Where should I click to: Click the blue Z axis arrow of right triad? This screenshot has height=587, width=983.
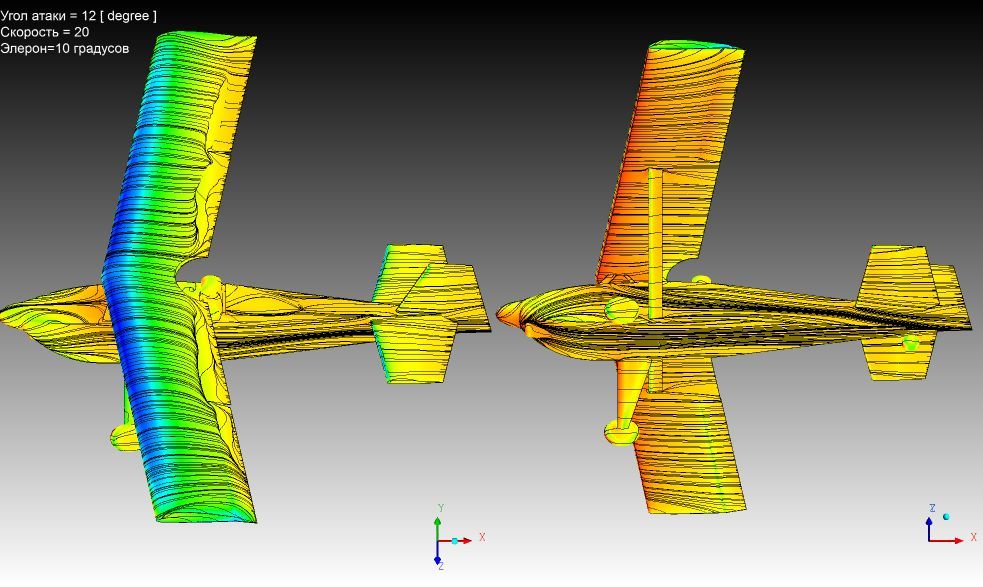coord(929,522)
